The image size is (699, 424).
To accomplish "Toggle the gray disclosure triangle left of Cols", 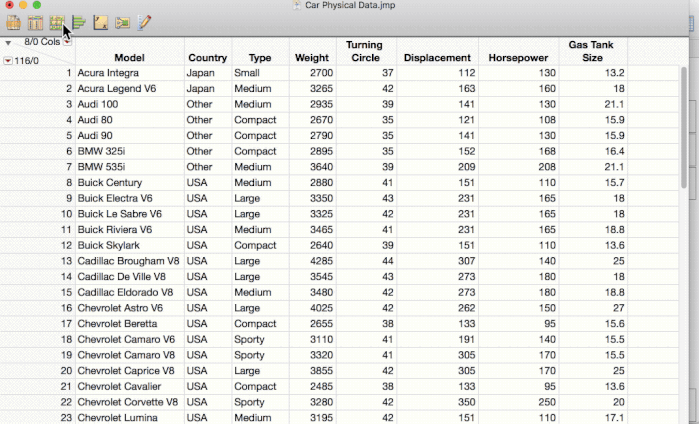I will click(x=8, y=43).
